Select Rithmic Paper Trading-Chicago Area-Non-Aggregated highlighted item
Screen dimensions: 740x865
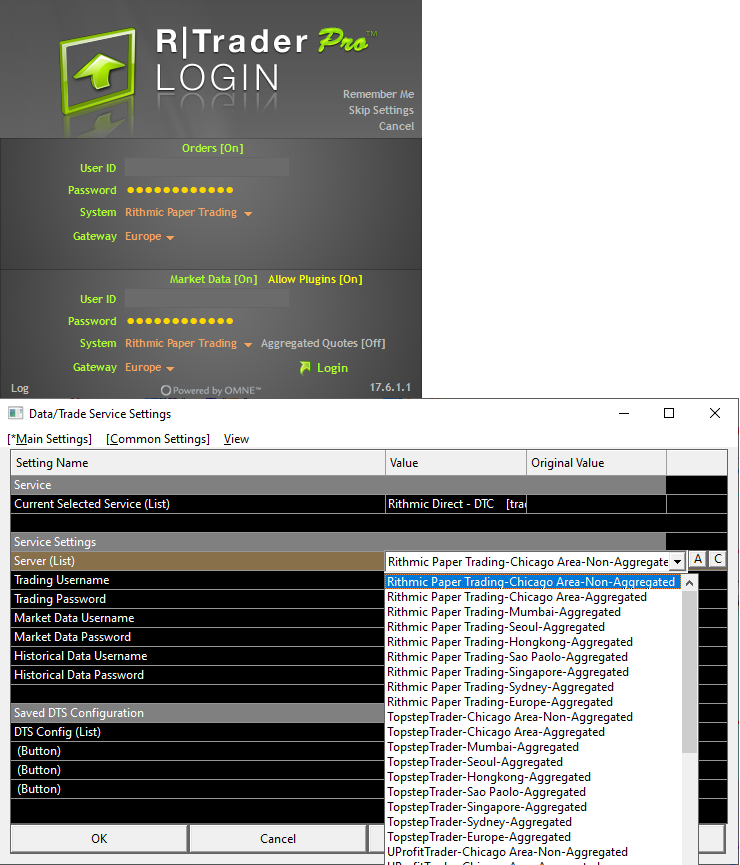[533, 582]
